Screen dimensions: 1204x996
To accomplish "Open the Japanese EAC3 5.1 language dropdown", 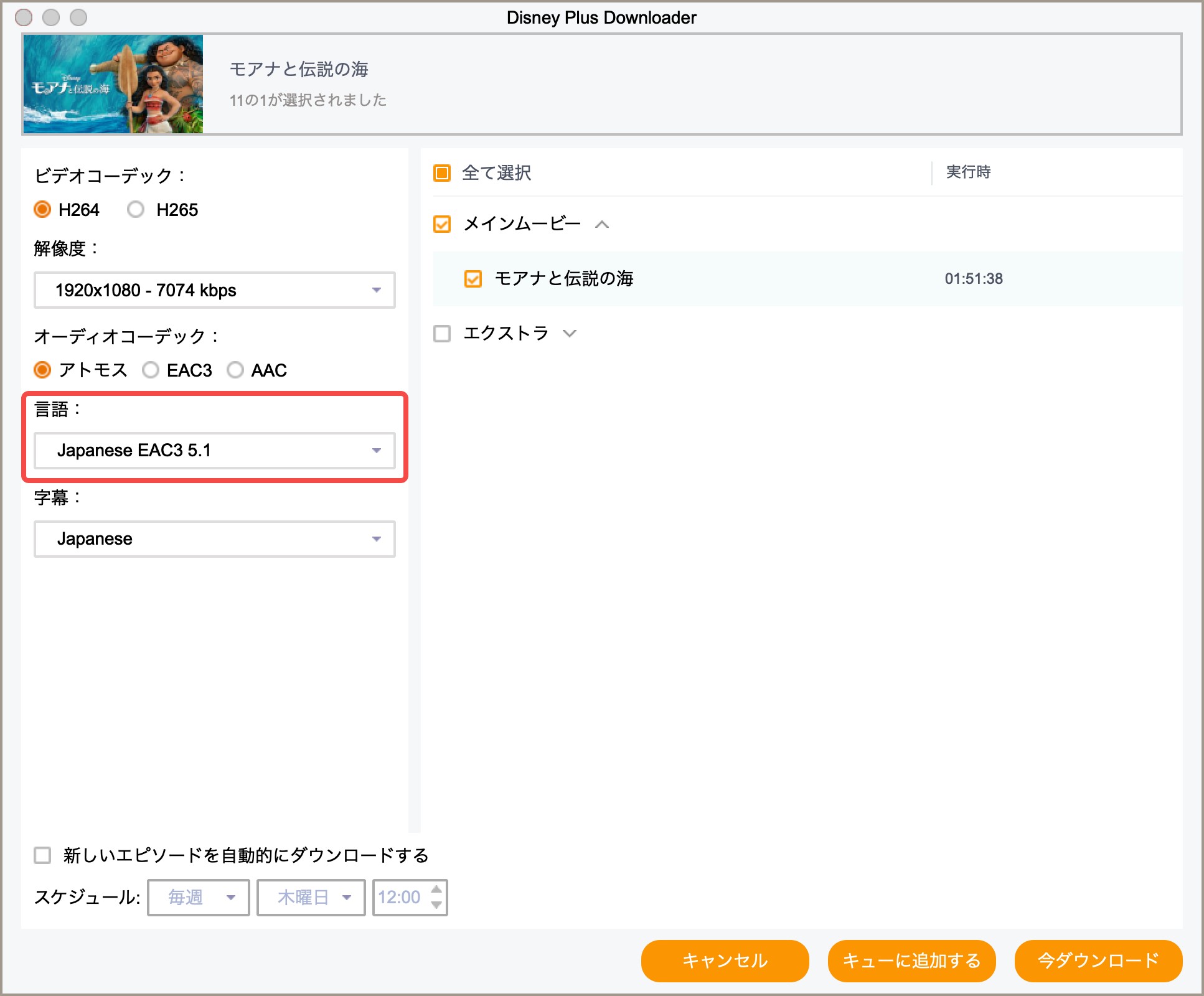I will coord(215,451).
